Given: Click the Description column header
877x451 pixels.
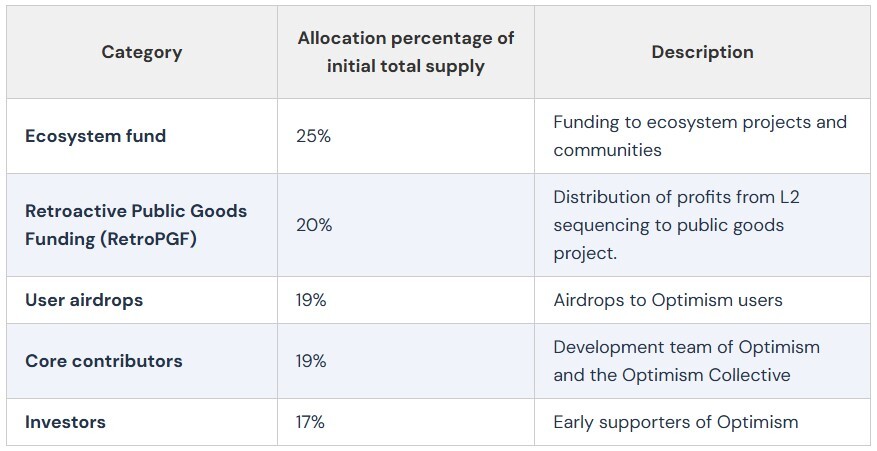Looking at the screenshot, I should click(702, 52).
